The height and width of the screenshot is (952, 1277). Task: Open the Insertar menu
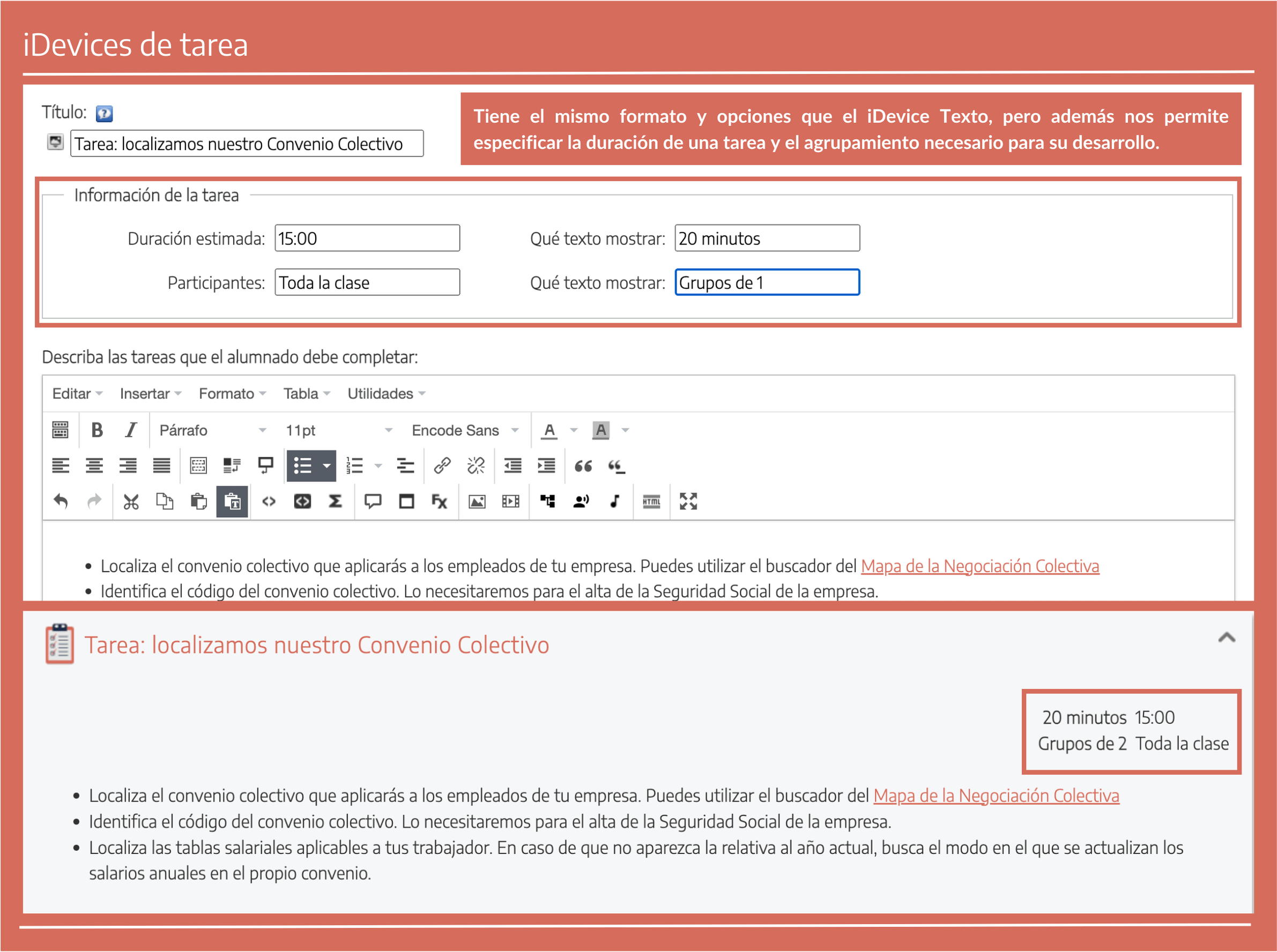click(x=145, y=393)
